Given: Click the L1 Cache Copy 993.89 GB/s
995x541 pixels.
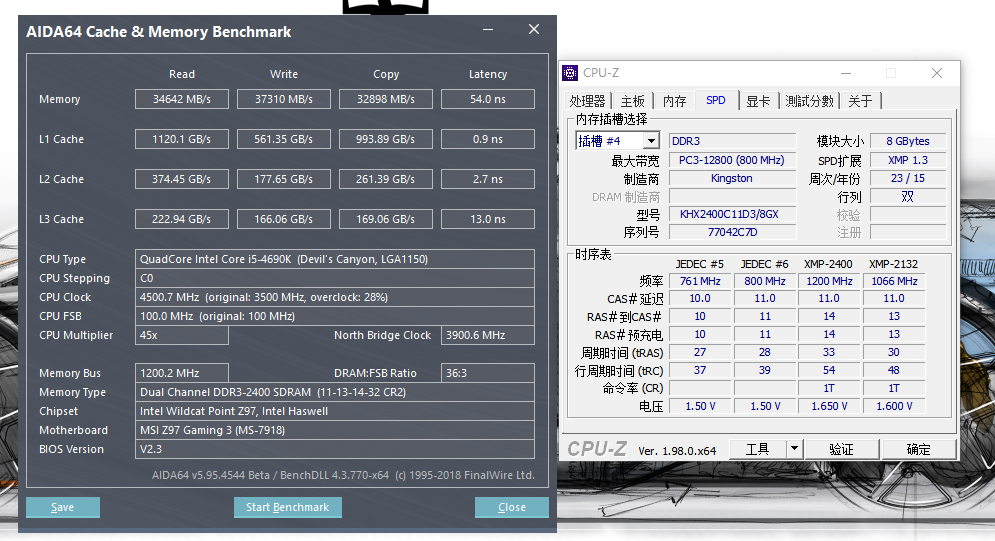Looking at the screenshot, I should pyautogui.click(x=386, y=139).
